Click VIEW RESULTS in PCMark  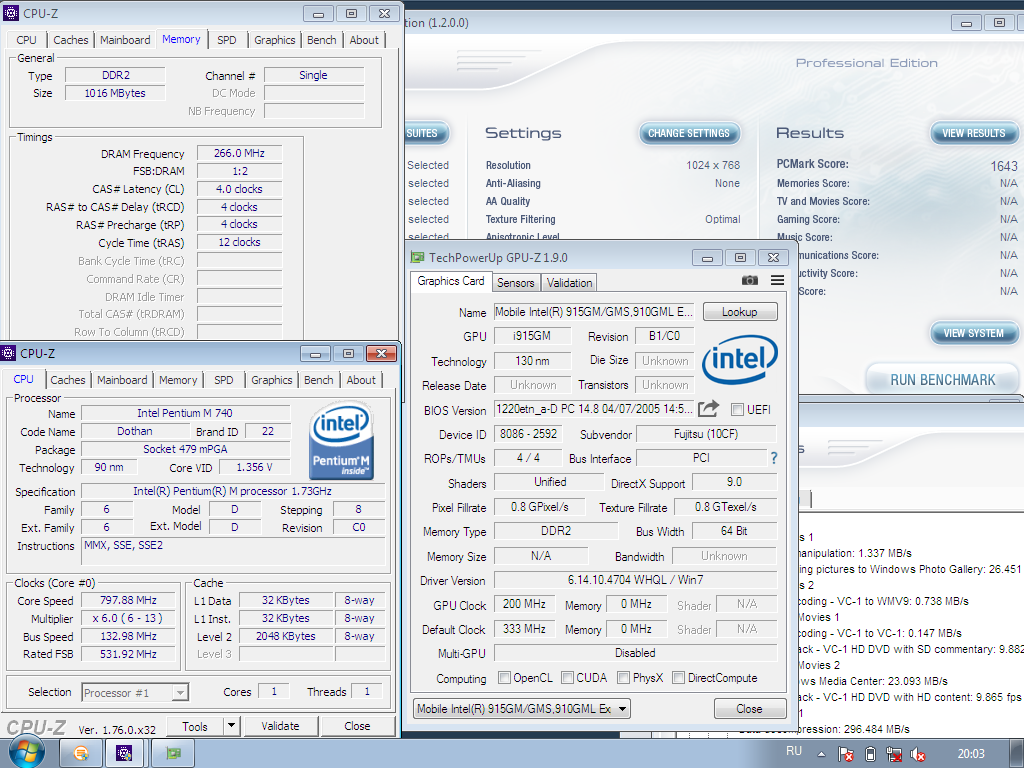click(x=974, y=133)
